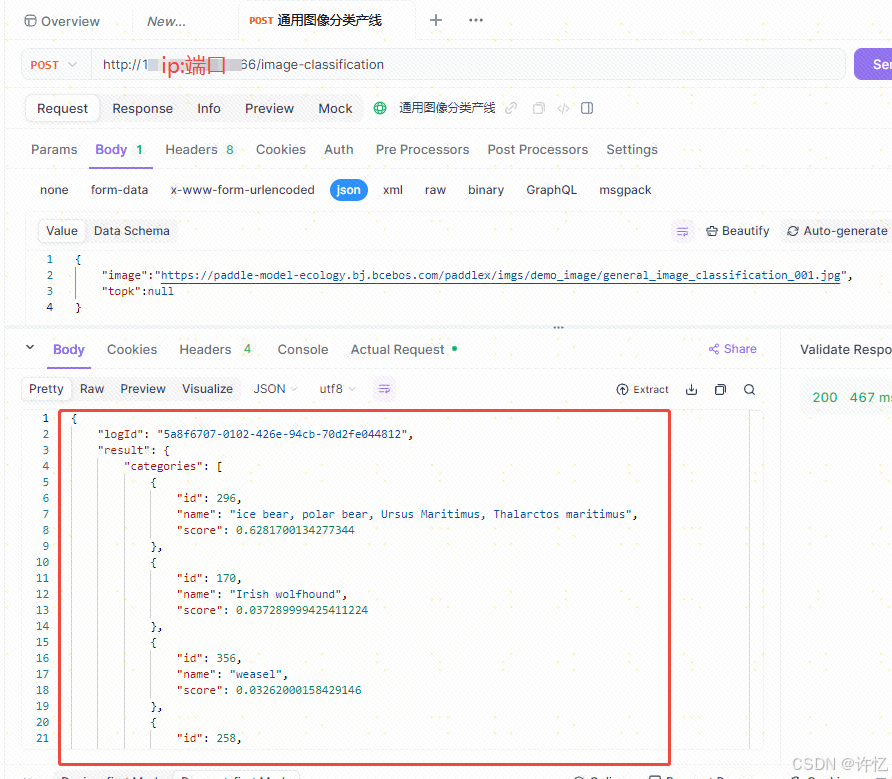Open the response Headers 4 tab
Image resolution: width=892 pixels, height=779 pixels.
[x=215, y=349]
